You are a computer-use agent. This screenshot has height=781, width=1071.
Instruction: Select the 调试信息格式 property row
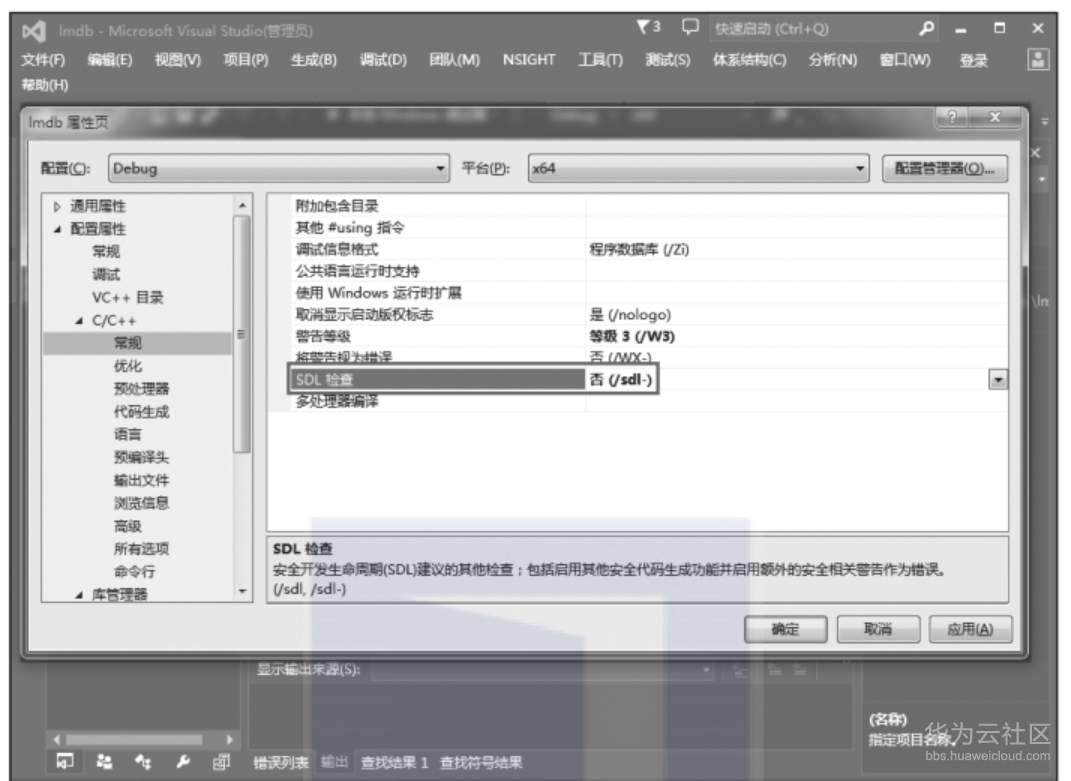click(637, 249)
